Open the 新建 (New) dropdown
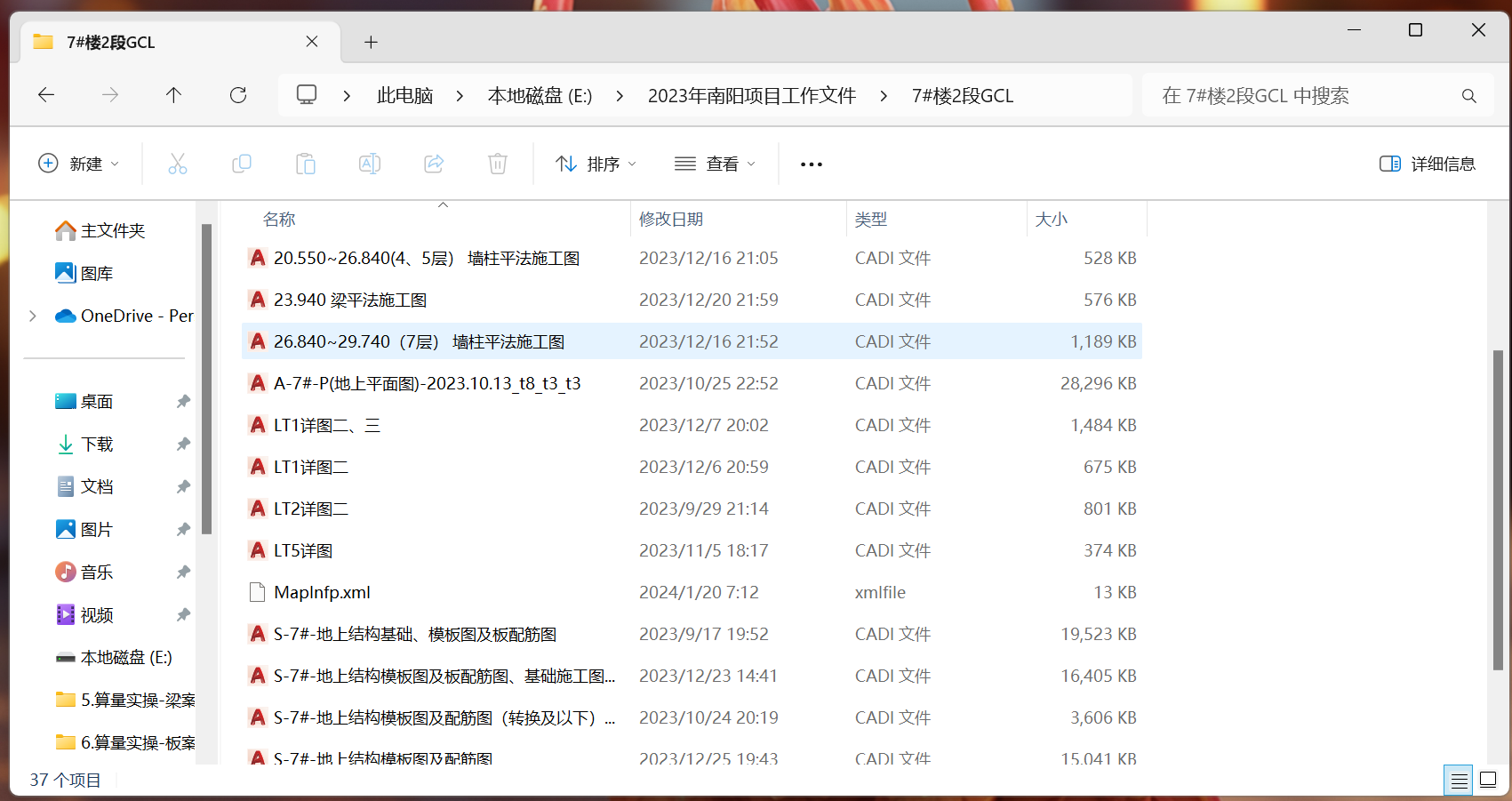 point(78,164)
